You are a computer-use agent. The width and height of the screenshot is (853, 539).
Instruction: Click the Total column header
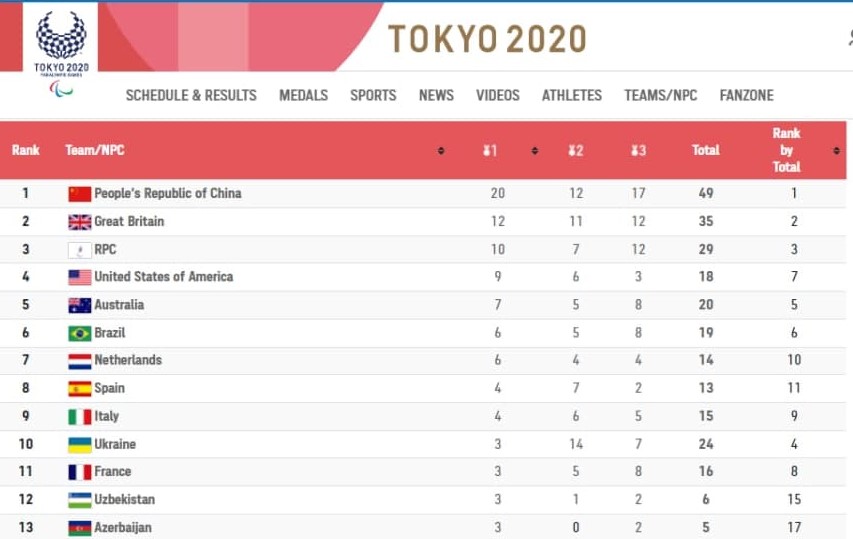tap(706, 151)
